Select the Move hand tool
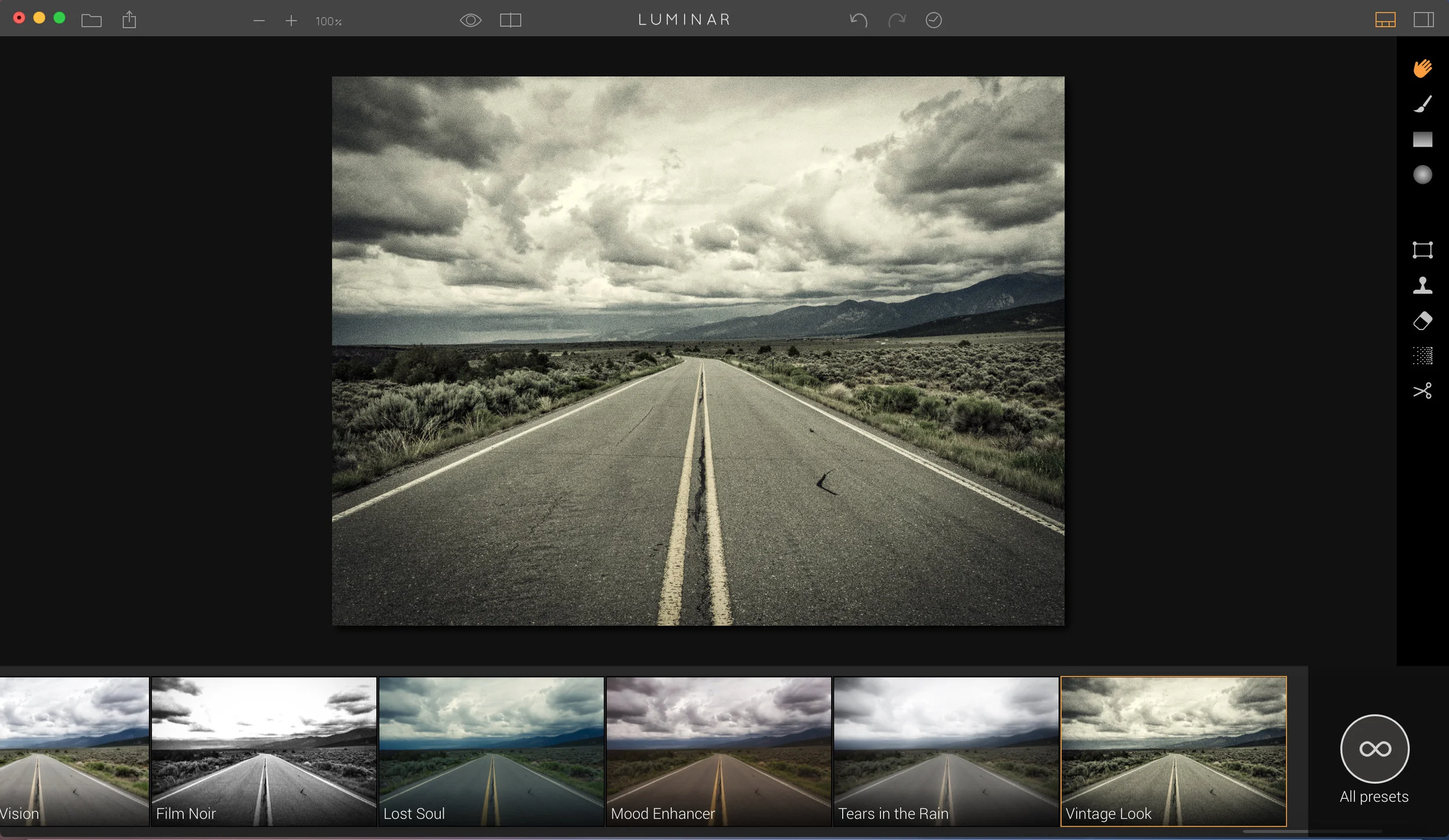 coord(1422,68)
